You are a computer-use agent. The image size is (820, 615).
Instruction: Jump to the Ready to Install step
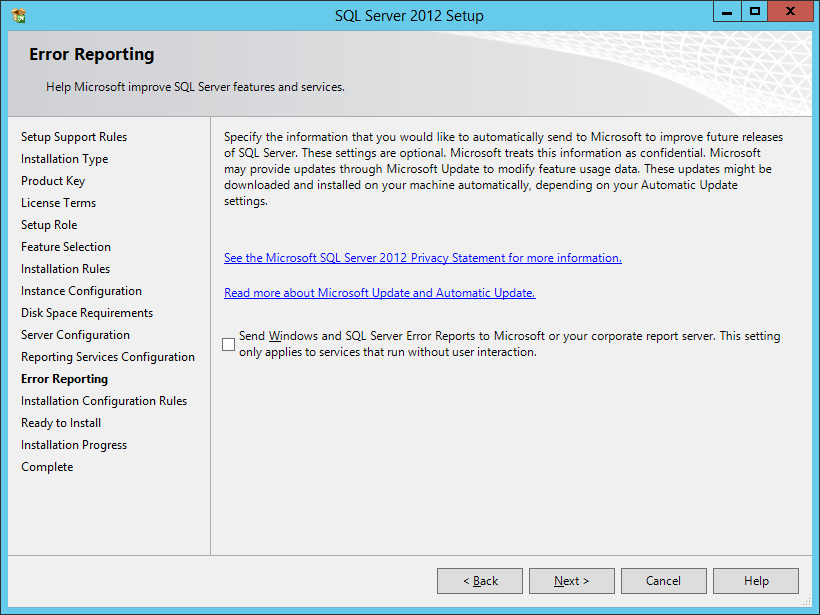60,422
